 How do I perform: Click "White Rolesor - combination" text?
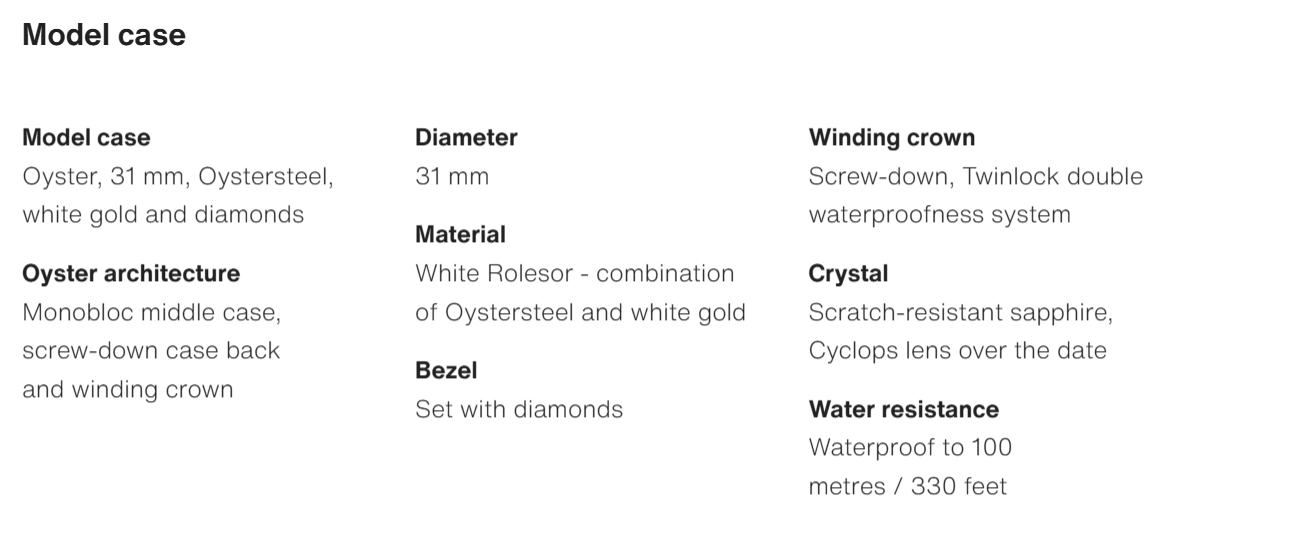(x=575, y=273)
